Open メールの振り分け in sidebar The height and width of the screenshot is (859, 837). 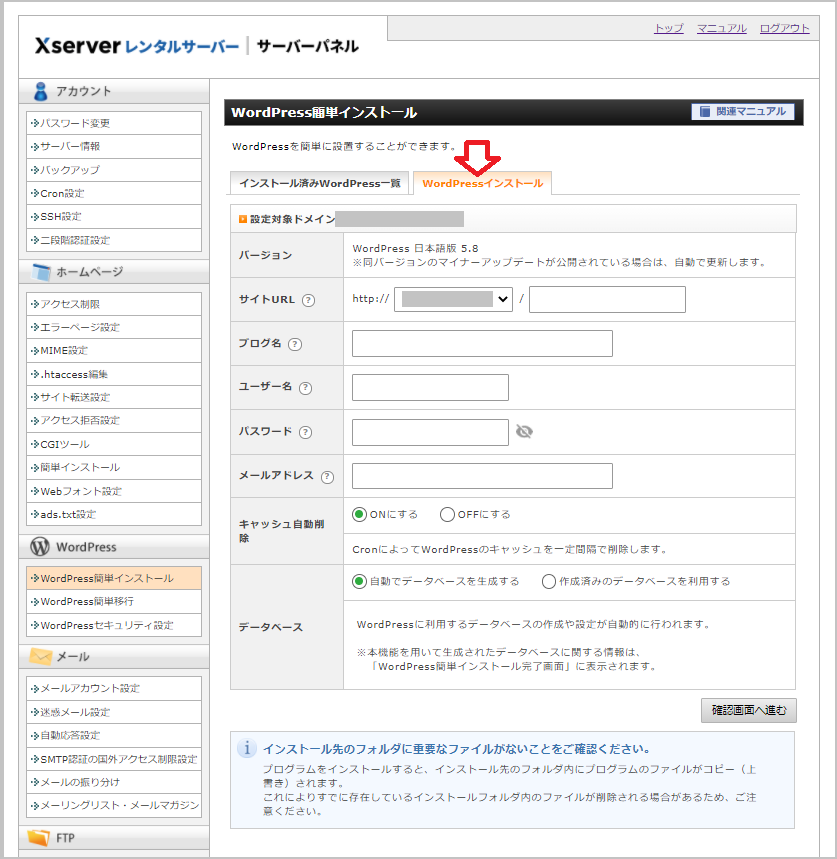[114, 782]
